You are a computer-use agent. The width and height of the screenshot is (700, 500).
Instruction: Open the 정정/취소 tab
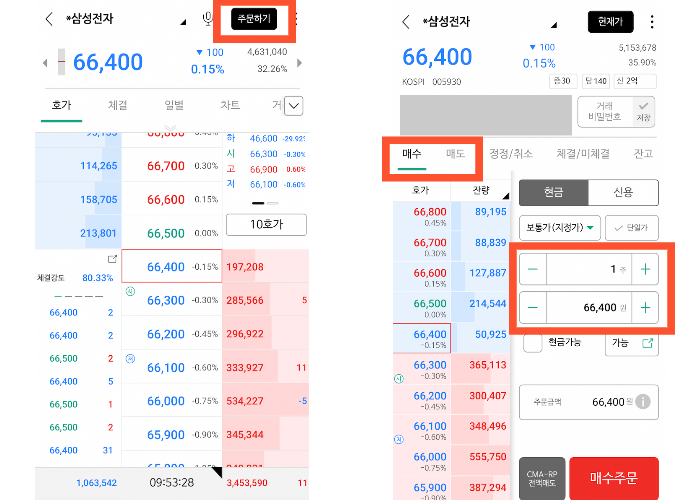coord(511,154)
